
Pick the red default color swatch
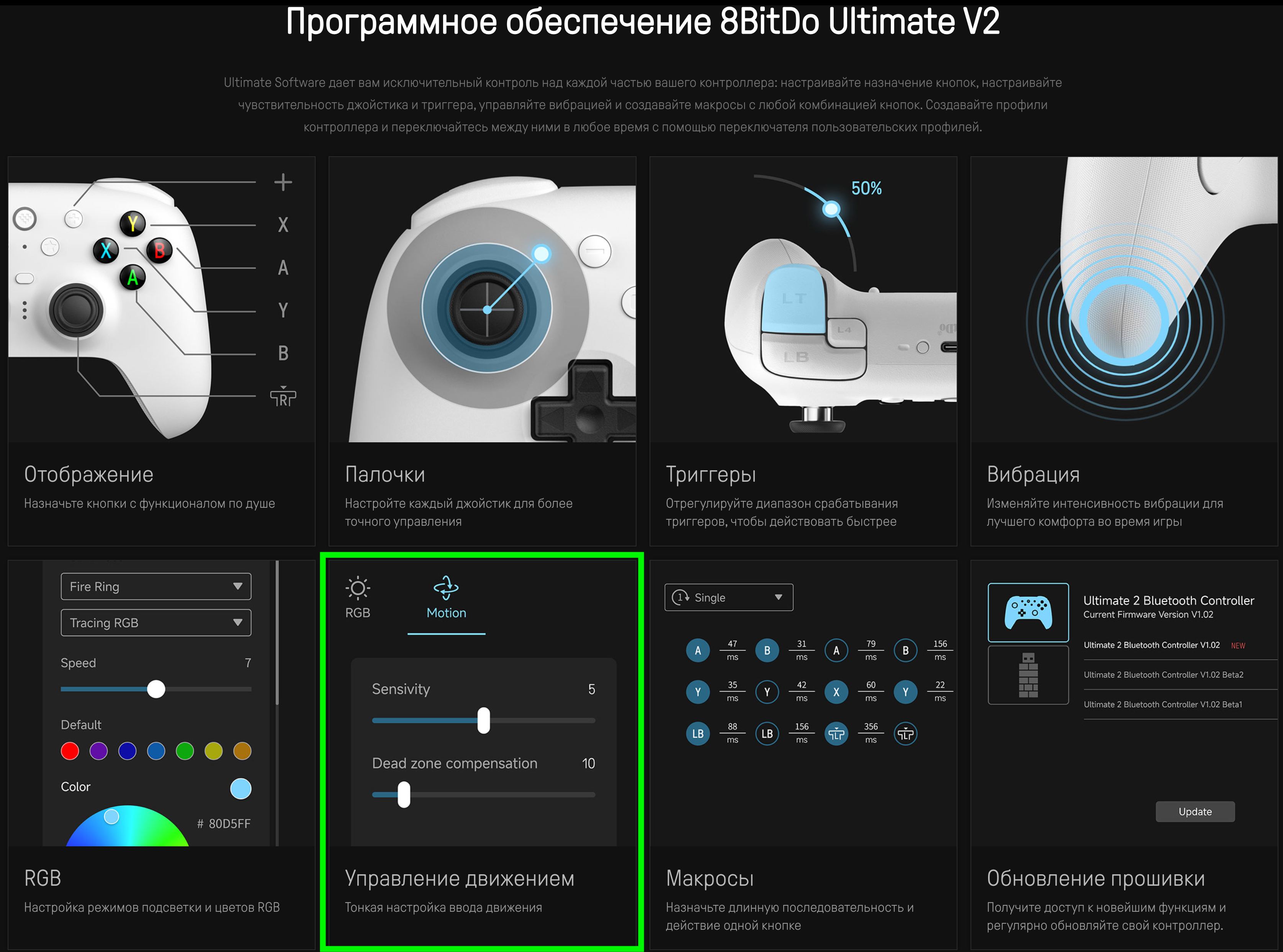[70, 751]
